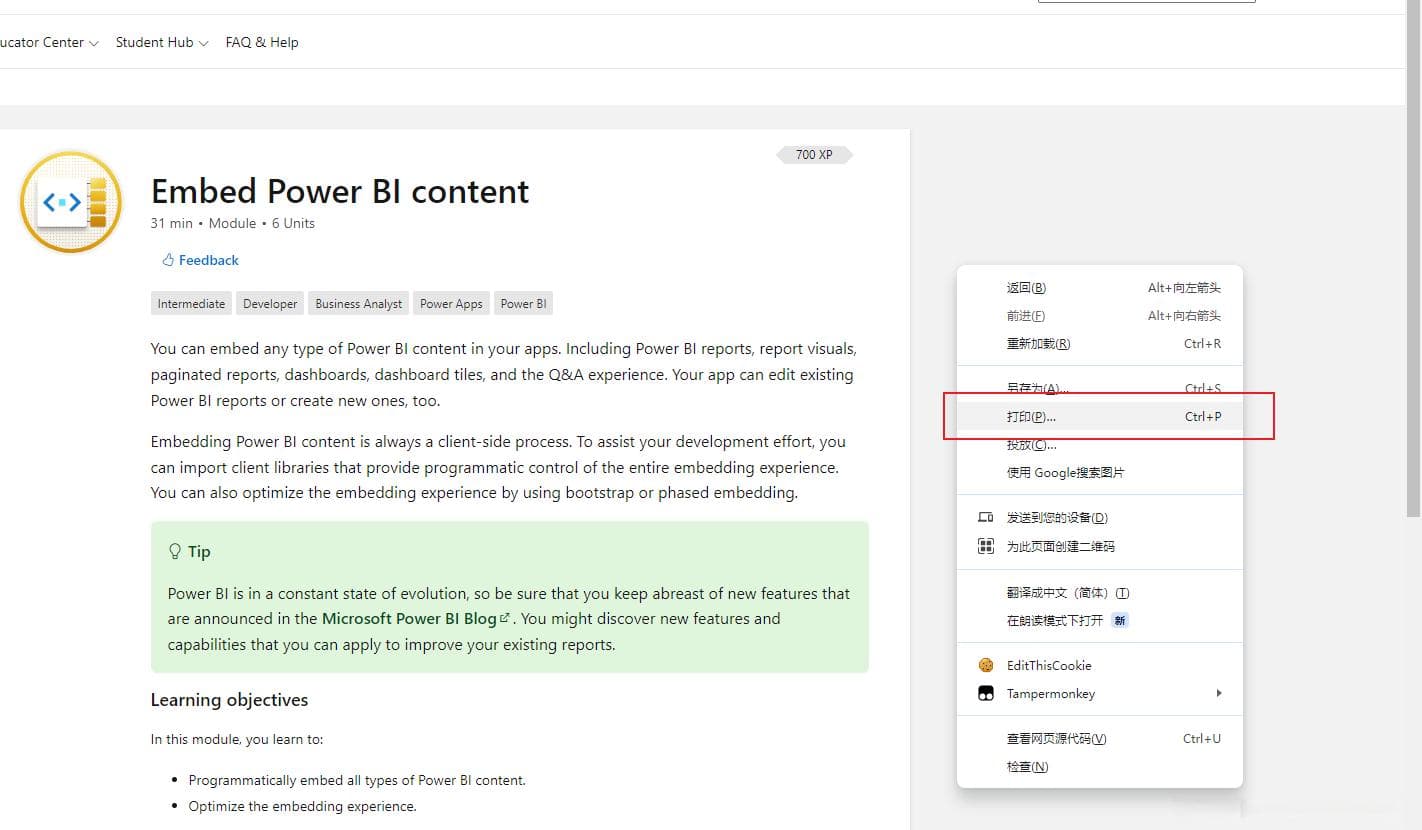Click the '31 min • Module • 6 Units' text
Screen dimensions: 1422x830
click(233, 223)
